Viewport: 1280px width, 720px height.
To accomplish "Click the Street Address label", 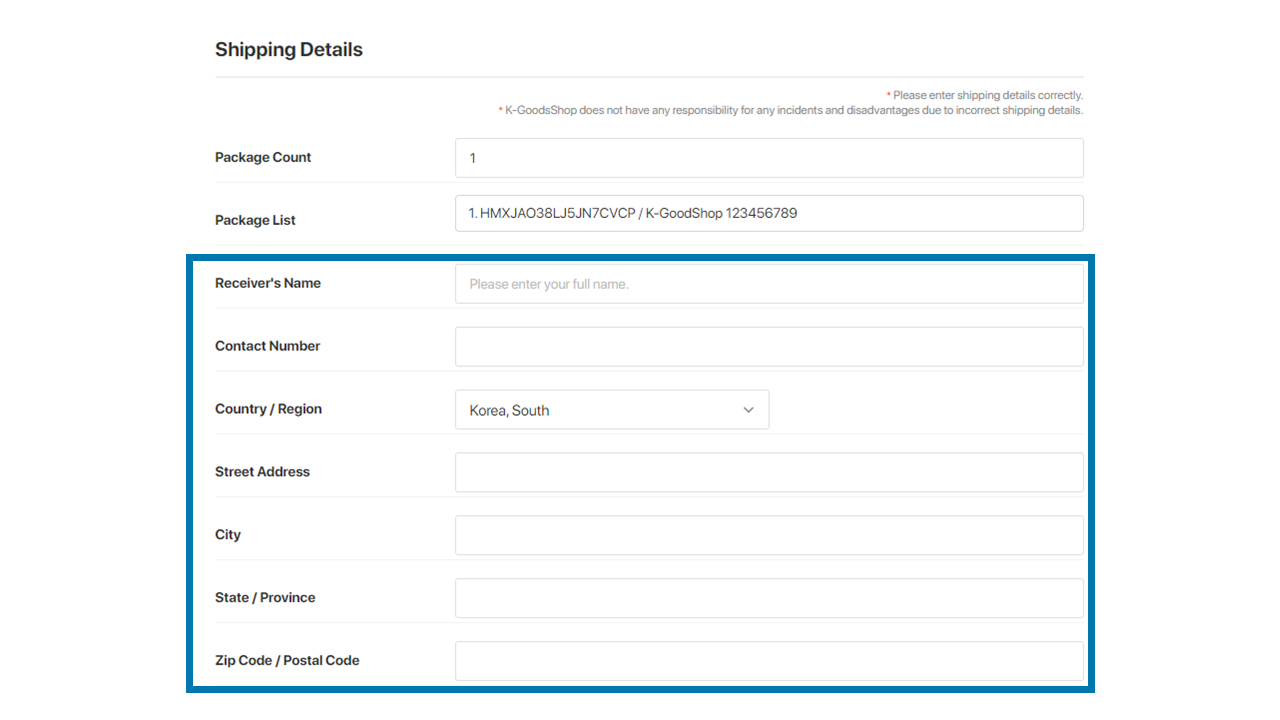I will point(262,472).
